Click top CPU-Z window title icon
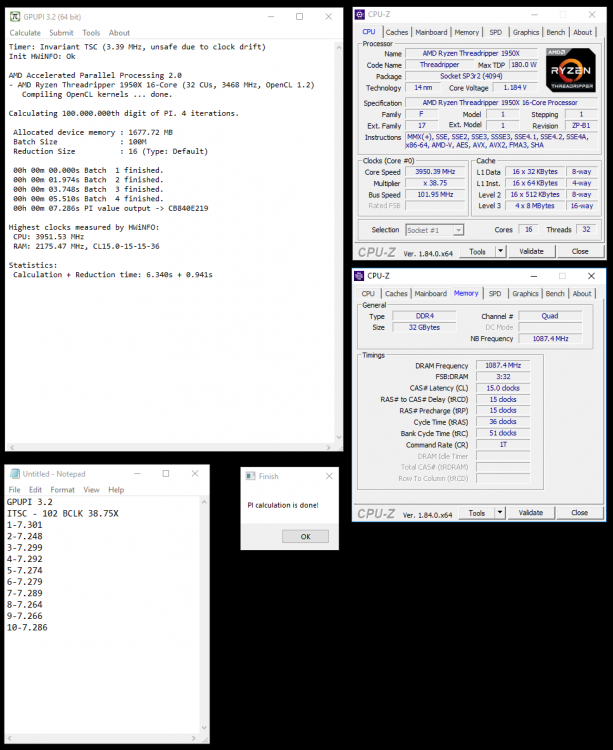Image resolution: width=613 pixels, height=750 pixels. (360, 14)
